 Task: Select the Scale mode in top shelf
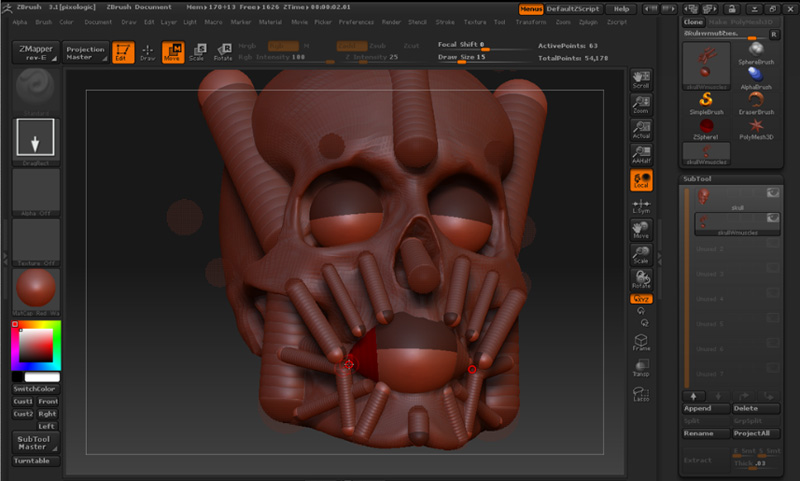coord(197,52)
